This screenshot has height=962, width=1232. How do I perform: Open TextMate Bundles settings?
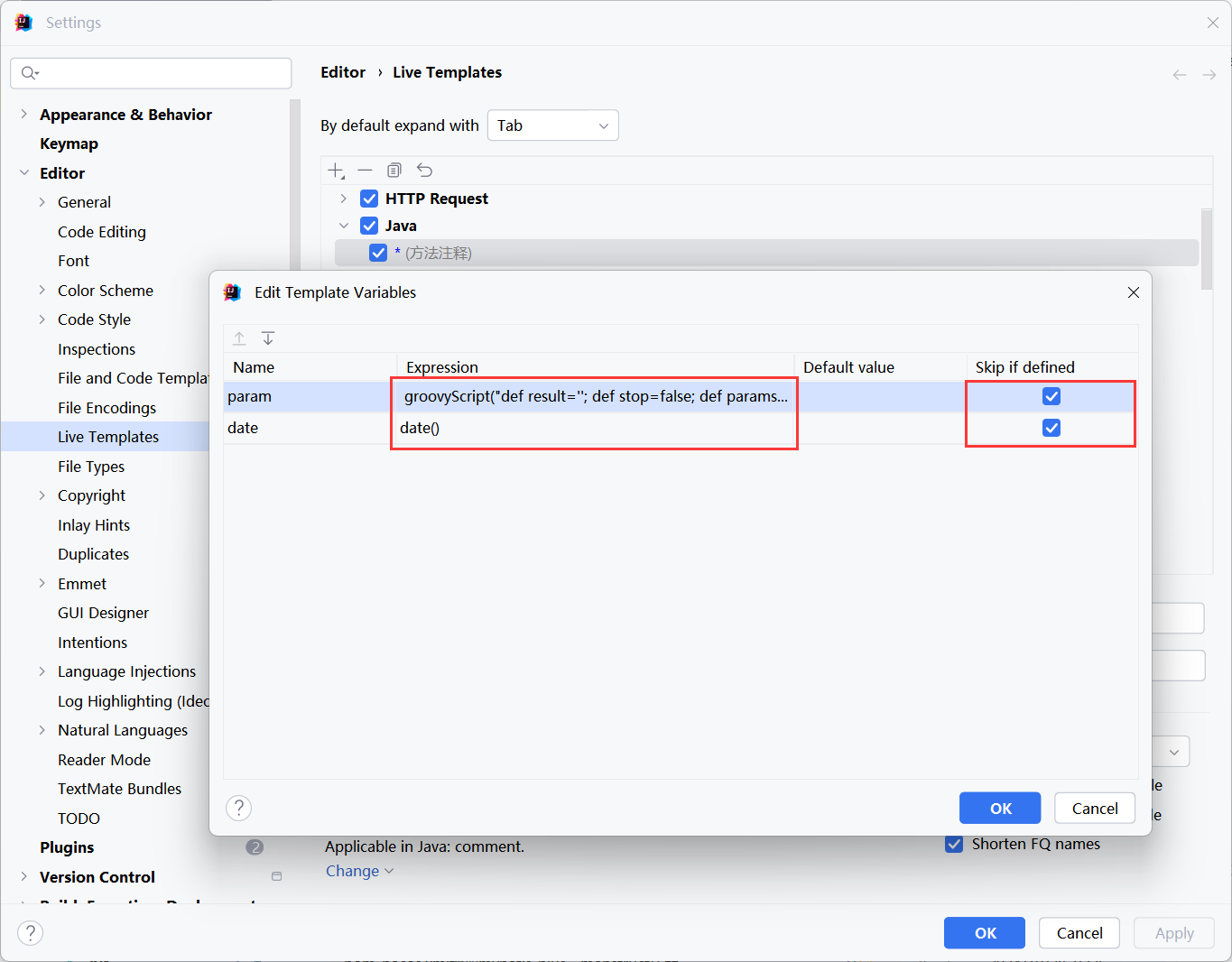(x=120, y=789)
